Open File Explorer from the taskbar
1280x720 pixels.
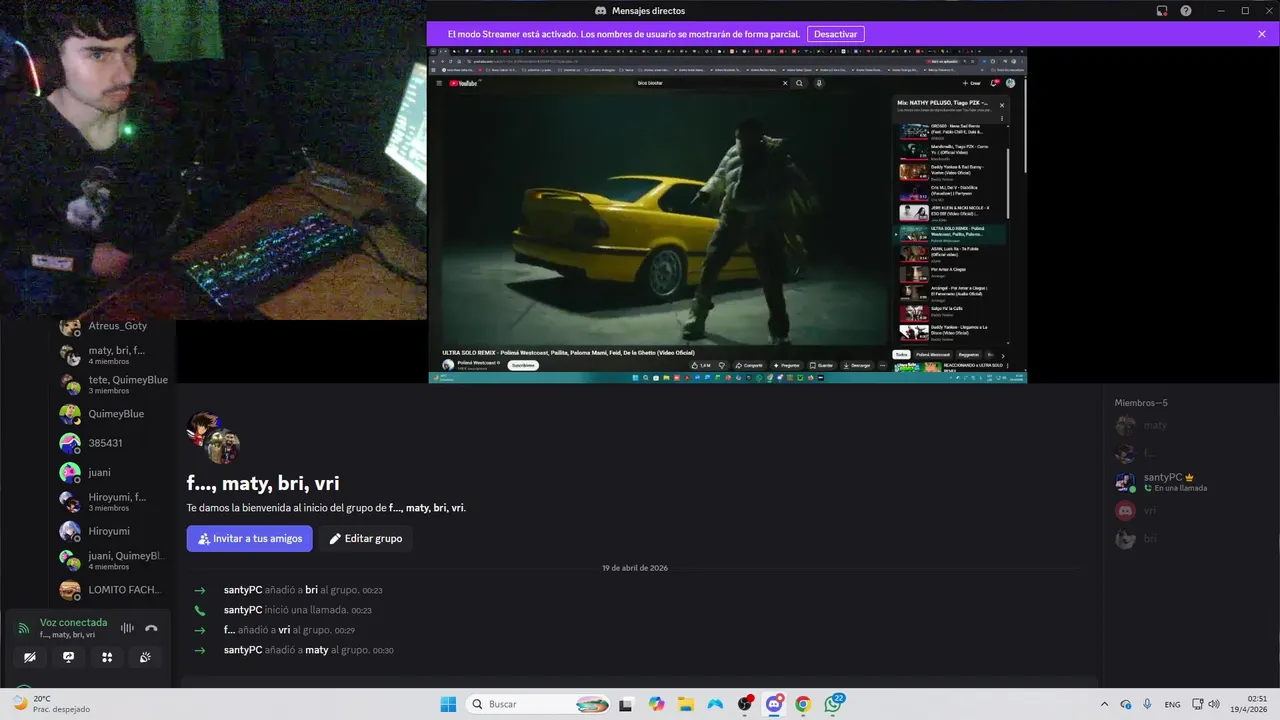(686, 704)
